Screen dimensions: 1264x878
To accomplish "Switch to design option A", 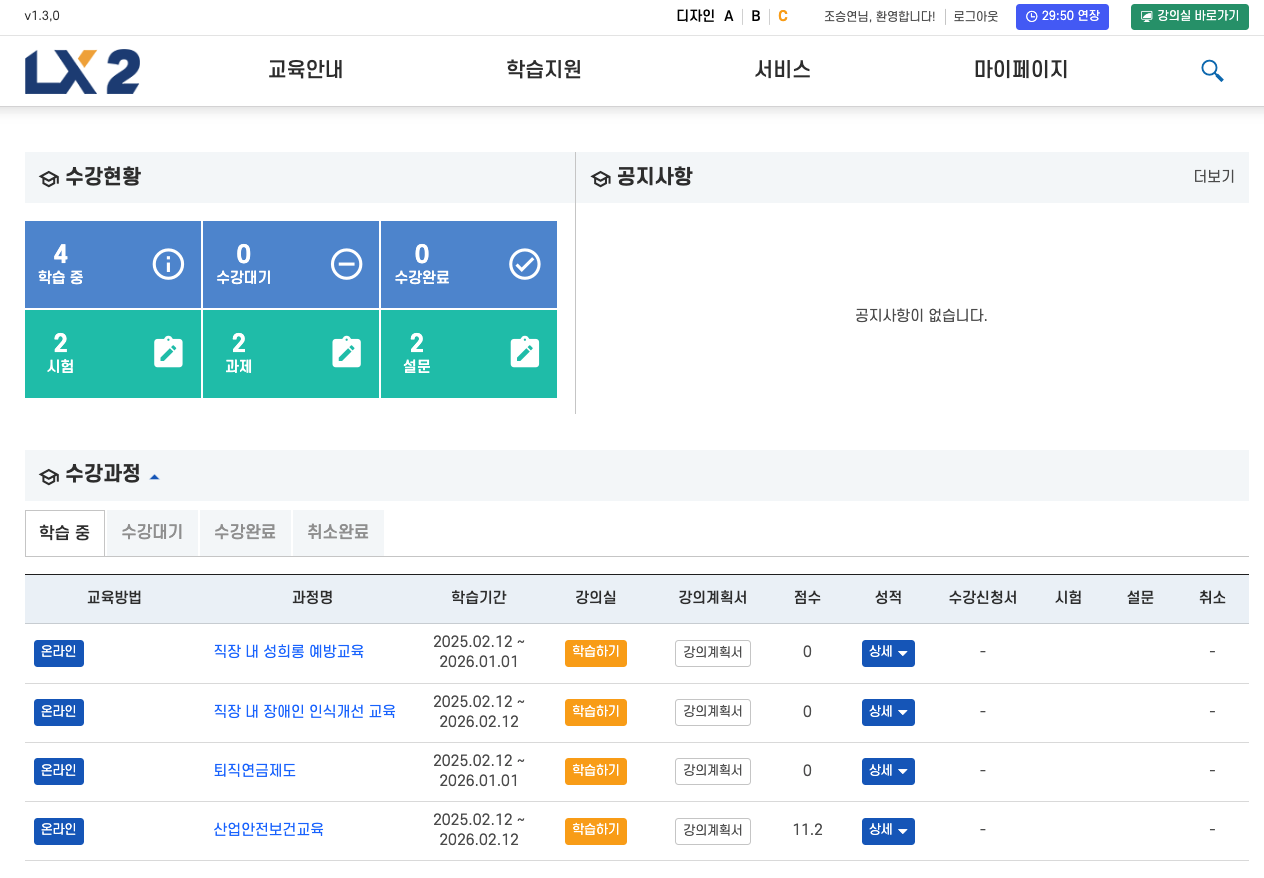I will (x=729, y=16).
